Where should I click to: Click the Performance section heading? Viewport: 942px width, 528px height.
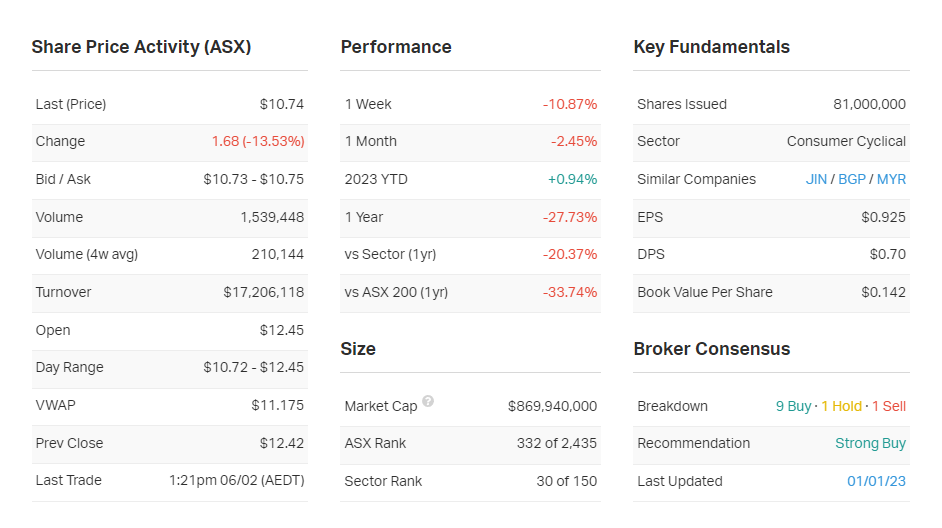click(x=396, y=47)
